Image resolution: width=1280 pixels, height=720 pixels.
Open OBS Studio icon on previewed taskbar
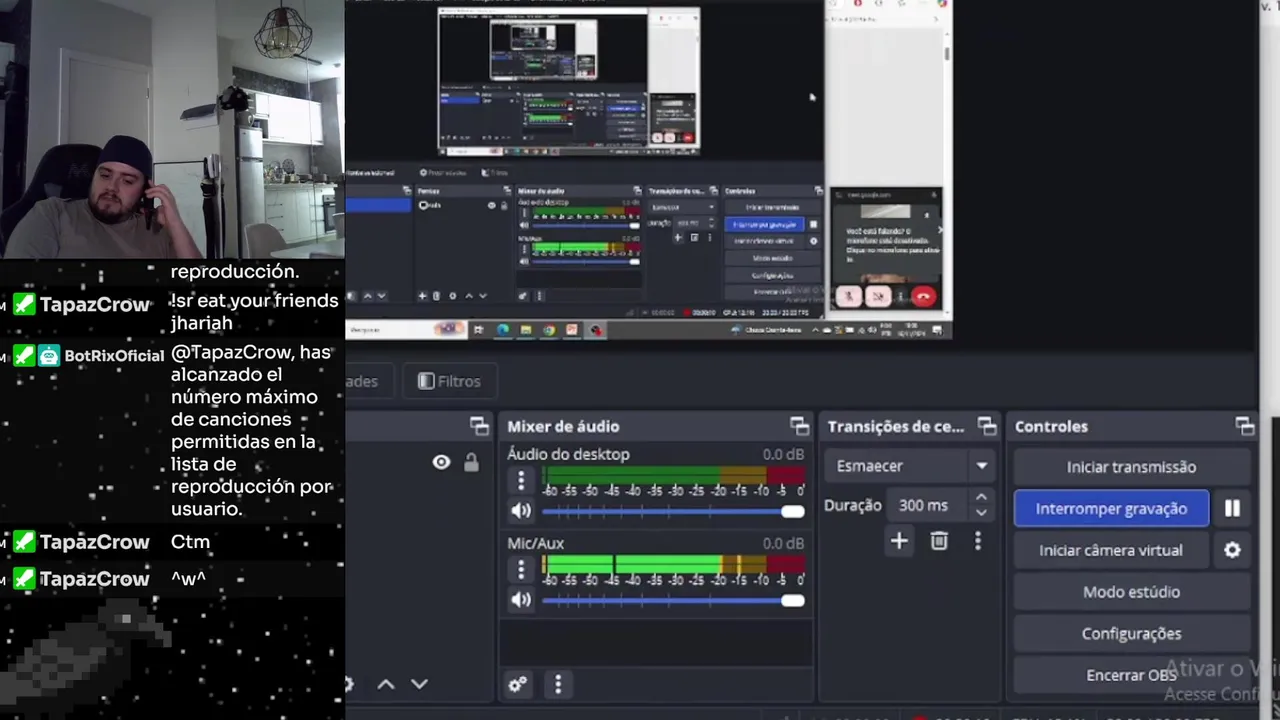pyautogui.click(x=596, y=330)
